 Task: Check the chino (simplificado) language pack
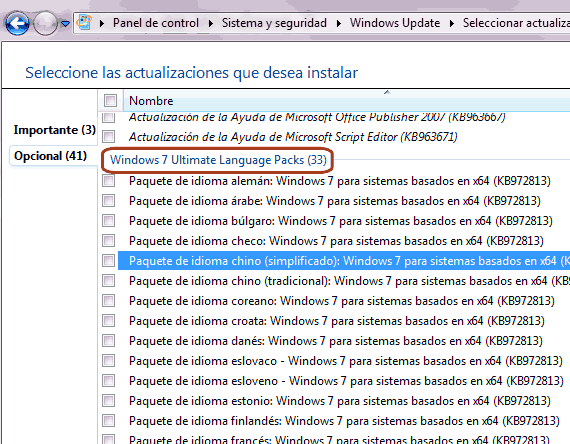[x=109, y=261]
